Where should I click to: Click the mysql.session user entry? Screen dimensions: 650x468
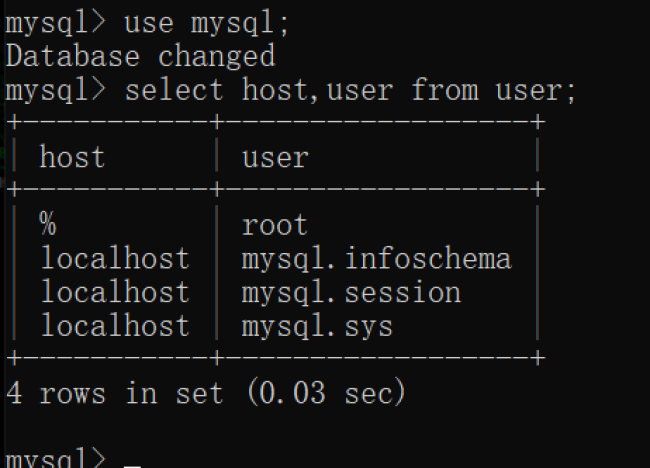click(x=351, y=292)
